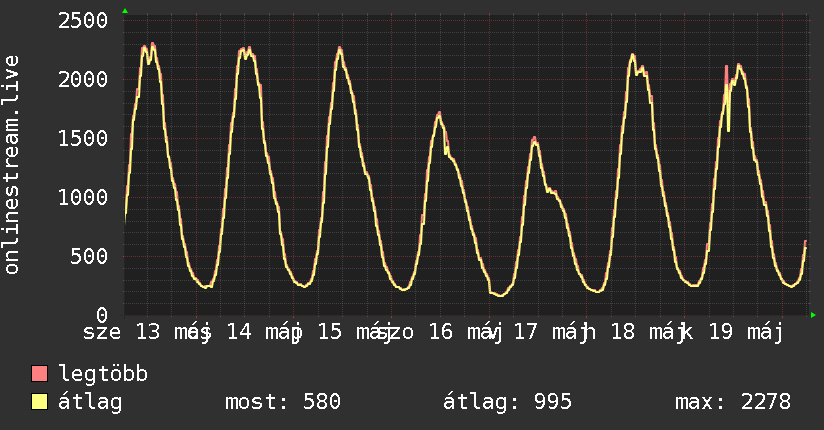Click the 'sze 13 máj' date label

click(x=147, y=332)
